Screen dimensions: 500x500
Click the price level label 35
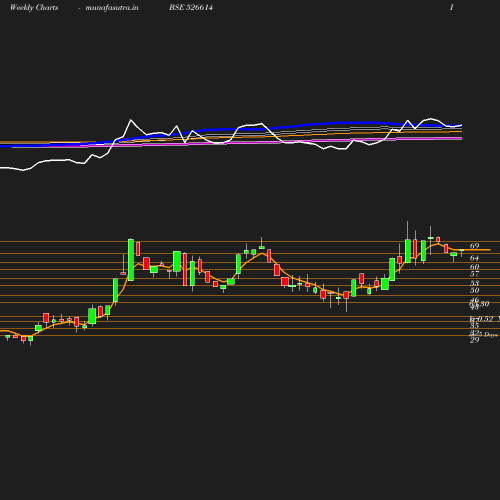click(x=474, y=325)
